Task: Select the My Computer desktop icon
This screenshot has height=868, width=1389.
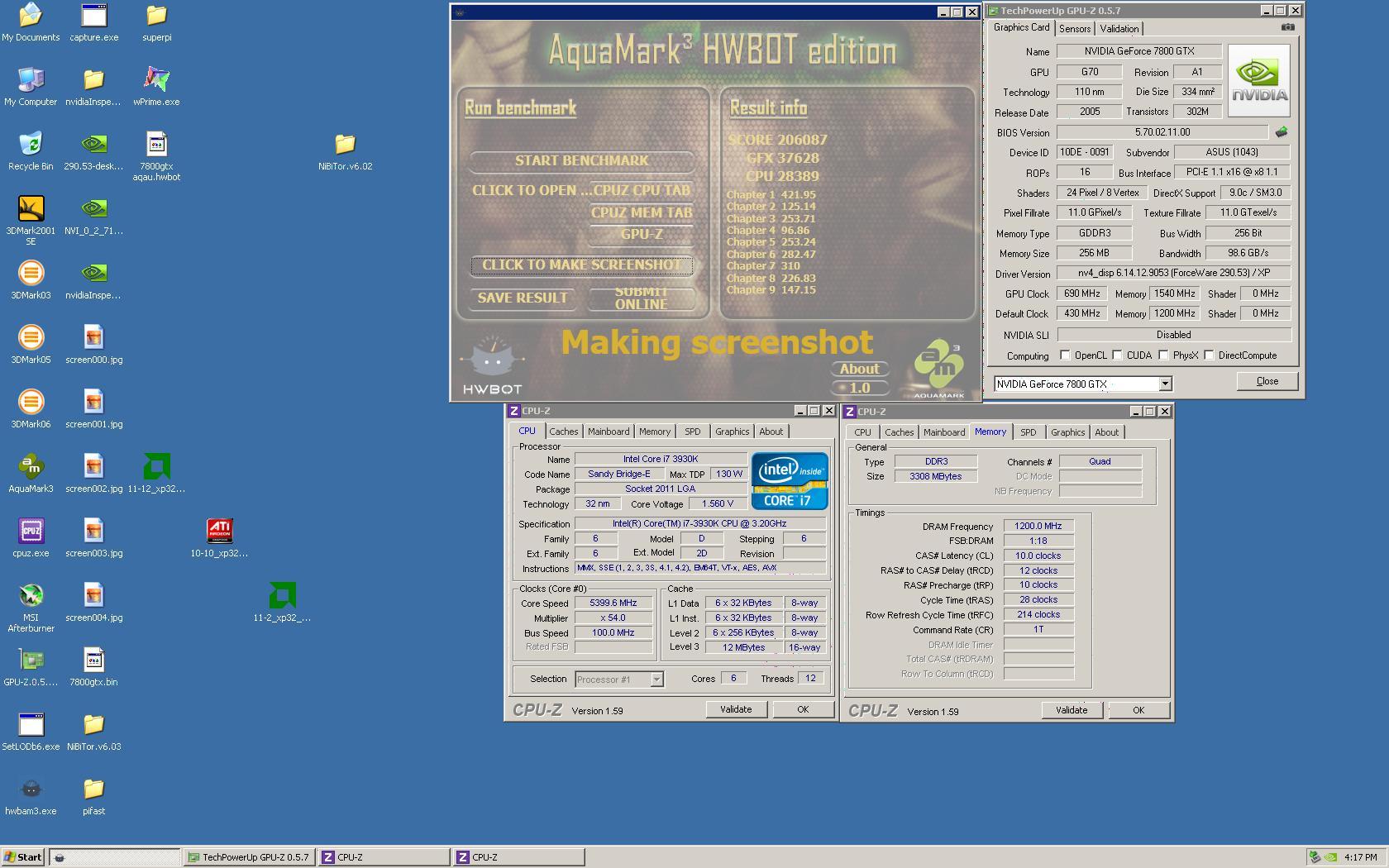Action: click(x=31, y=87)
